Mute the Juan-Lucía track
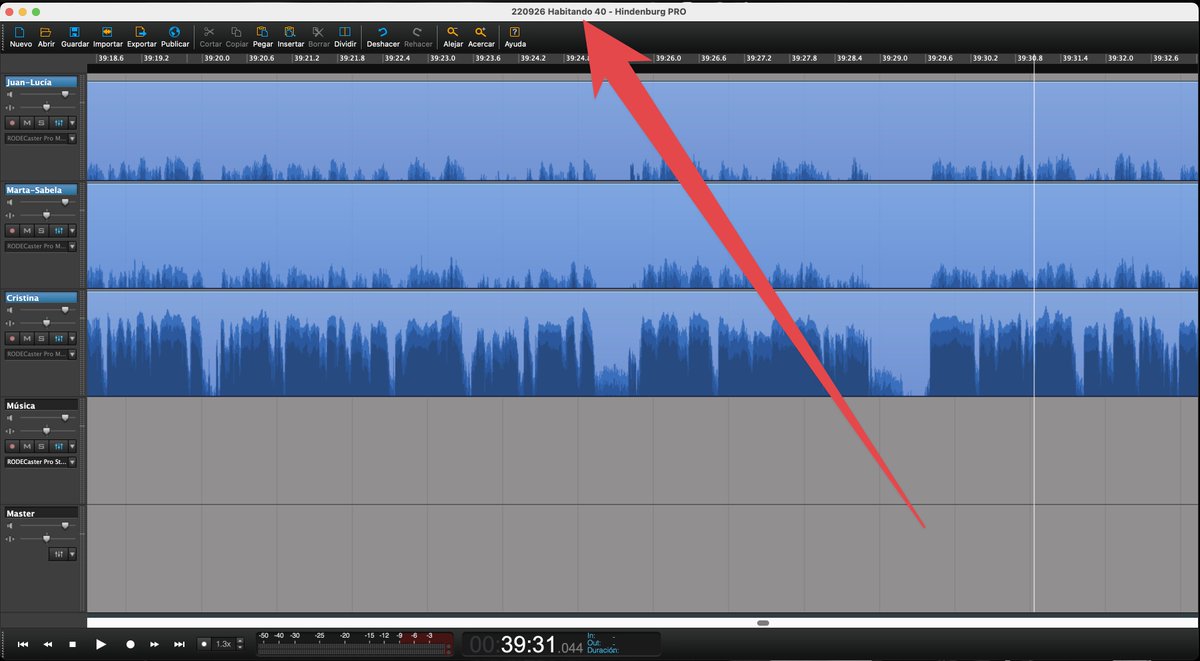Screen dimensions: 1200x661 27,122
